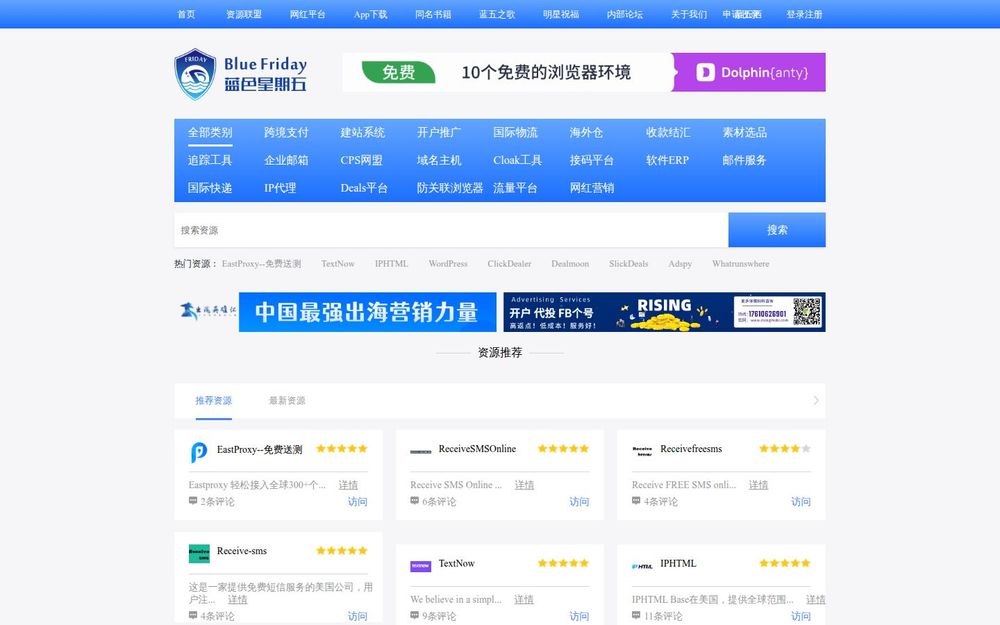Viewport: 1000px width, 625px height.
Task: Expand the tab strip right chevron arrow
Action: pyautogui.click(x=816, y=401)
